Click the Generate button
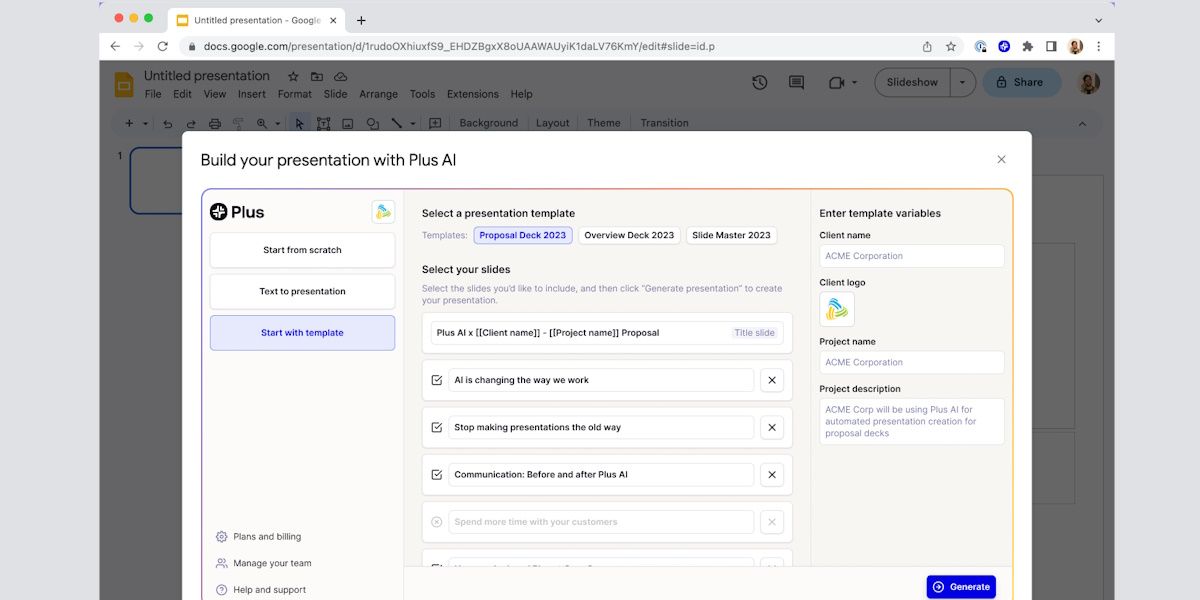Viewport: 1200px width, 600px height. [x=961, y=587]
